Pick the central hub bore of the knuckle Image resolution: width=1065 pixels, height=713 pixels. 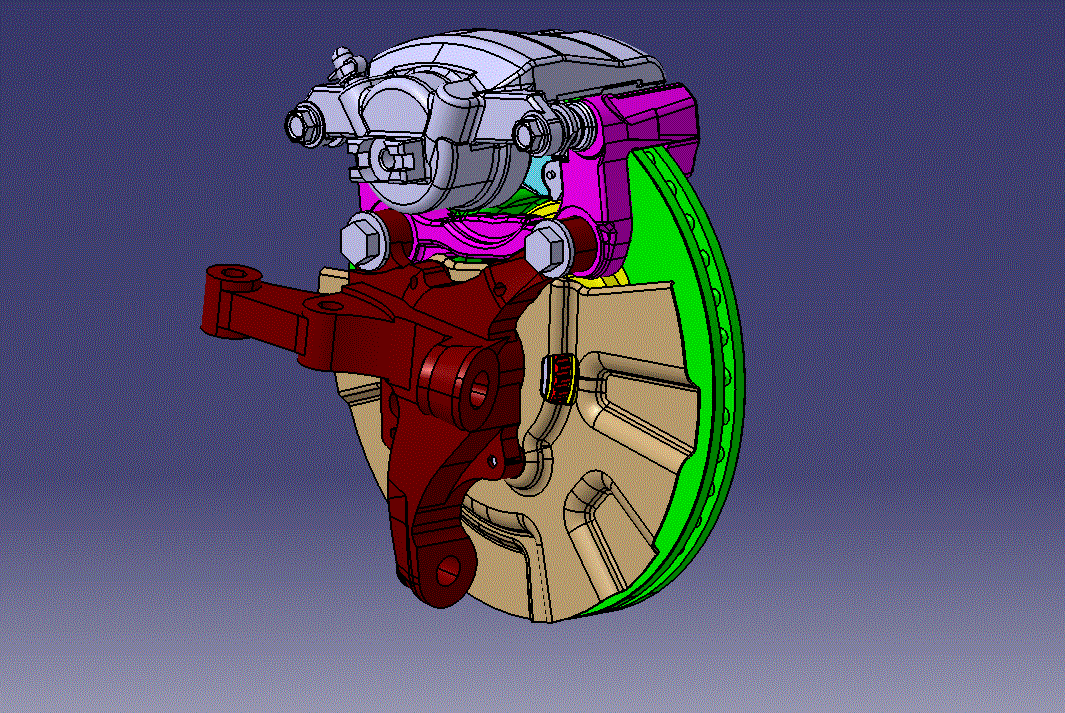pyautogui.click(x=480, y=390)
